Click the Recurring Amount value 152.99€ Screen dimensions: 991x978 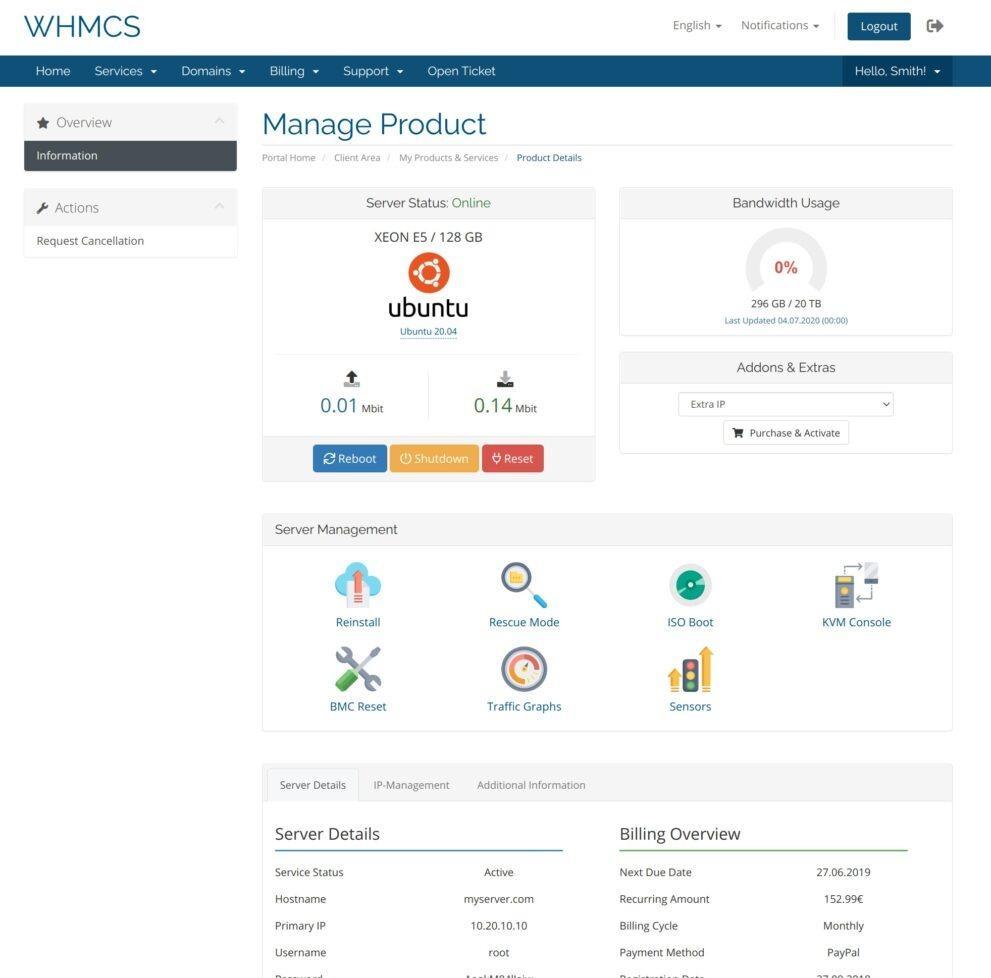point(843,899)
